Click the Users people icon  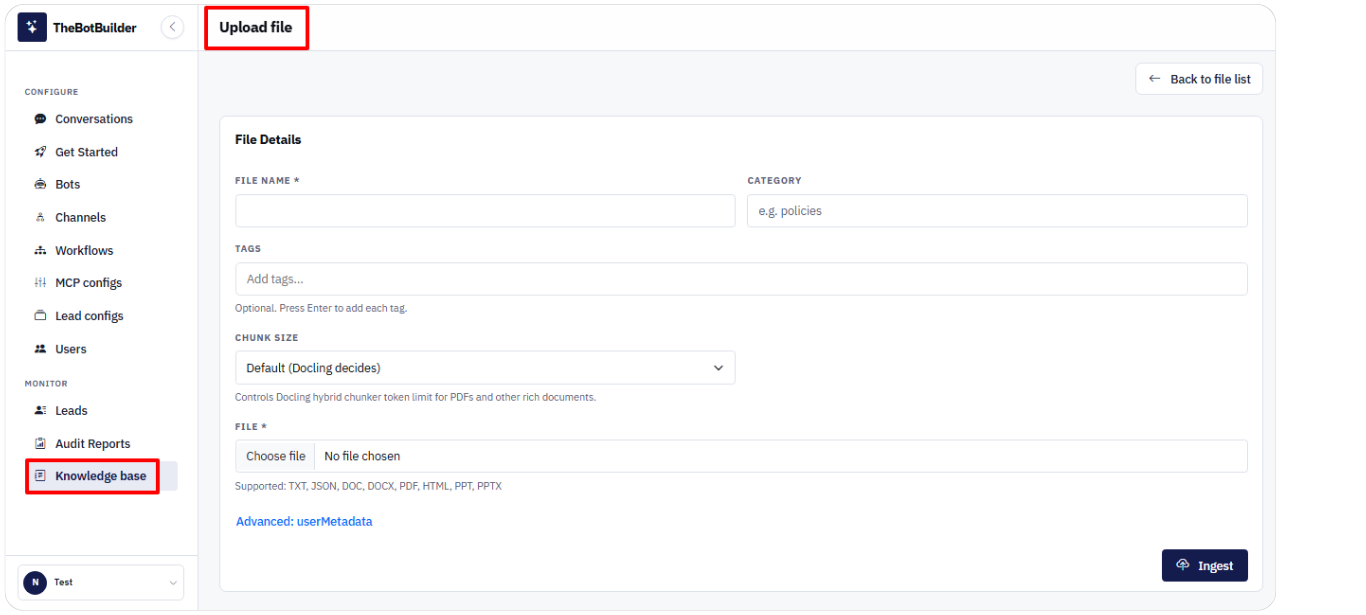(x=40, y=349)
